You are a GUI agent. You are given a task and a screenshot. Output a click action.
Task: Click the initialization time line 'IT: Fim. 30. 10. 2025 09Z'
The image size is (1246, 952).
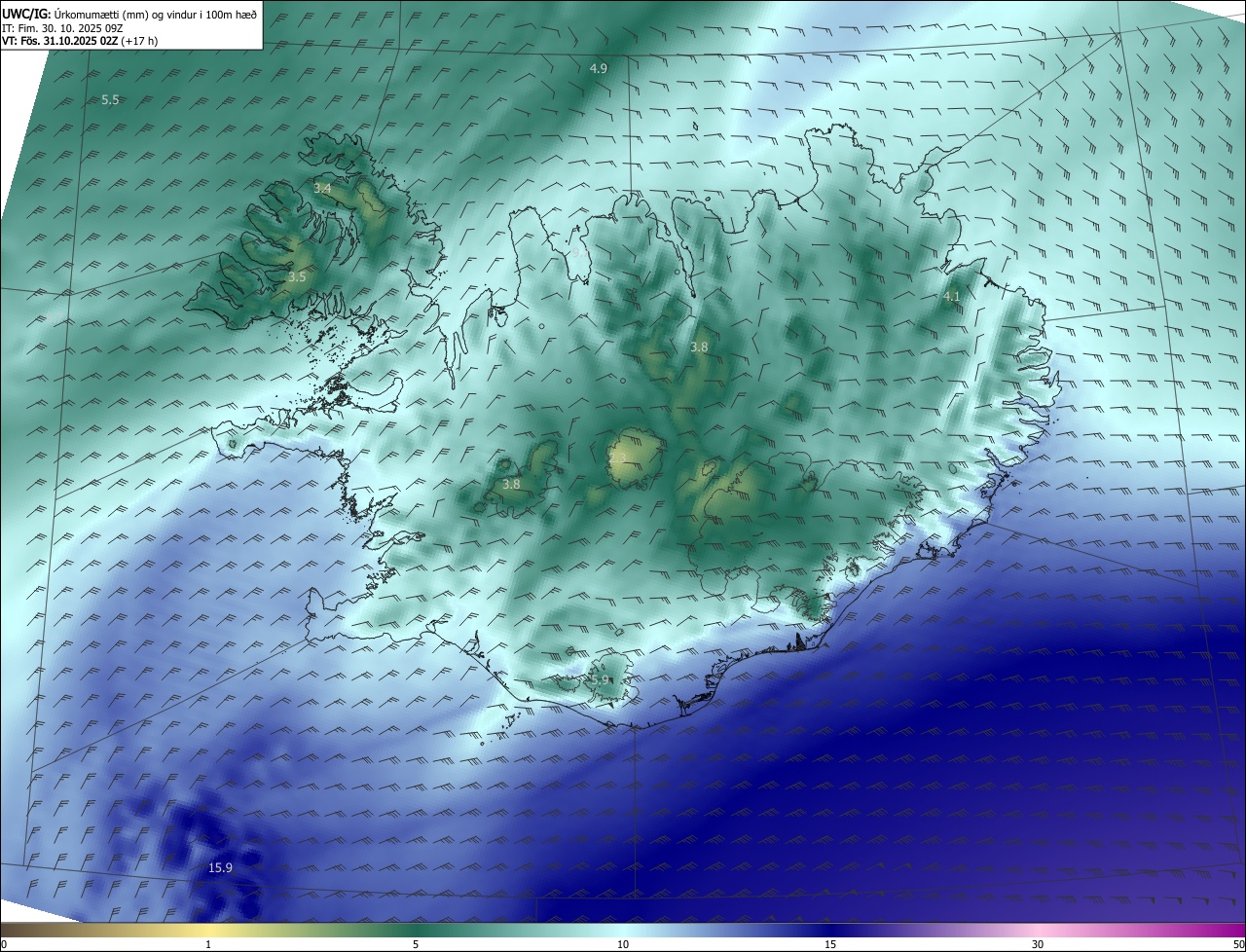(x=62, y=27)
